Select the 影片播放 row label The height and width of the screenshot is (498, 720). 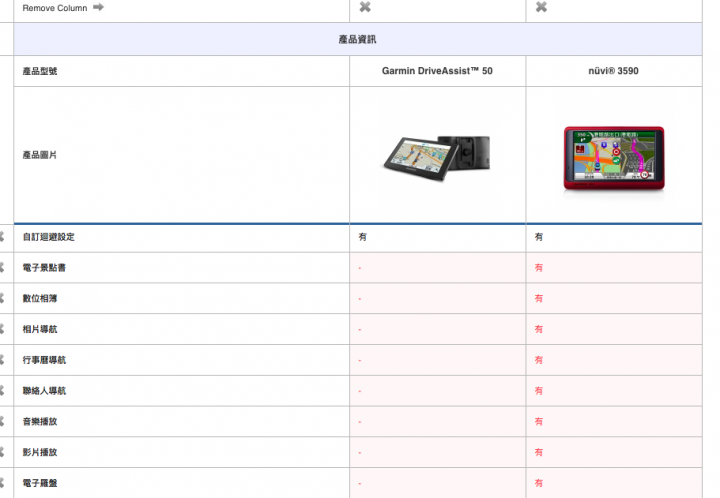point(40,452)
